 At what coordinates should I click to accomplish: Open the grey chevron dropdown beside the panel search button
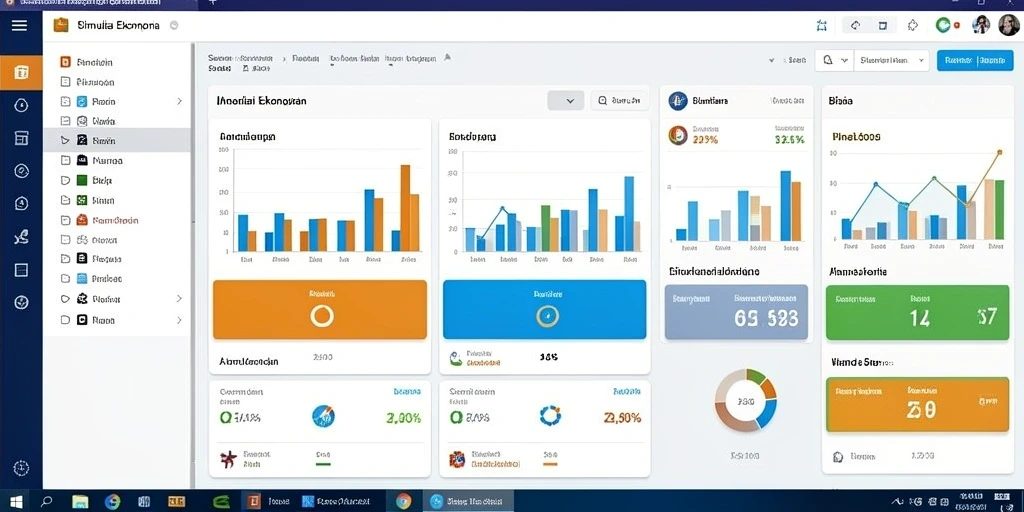pos(566,101)
